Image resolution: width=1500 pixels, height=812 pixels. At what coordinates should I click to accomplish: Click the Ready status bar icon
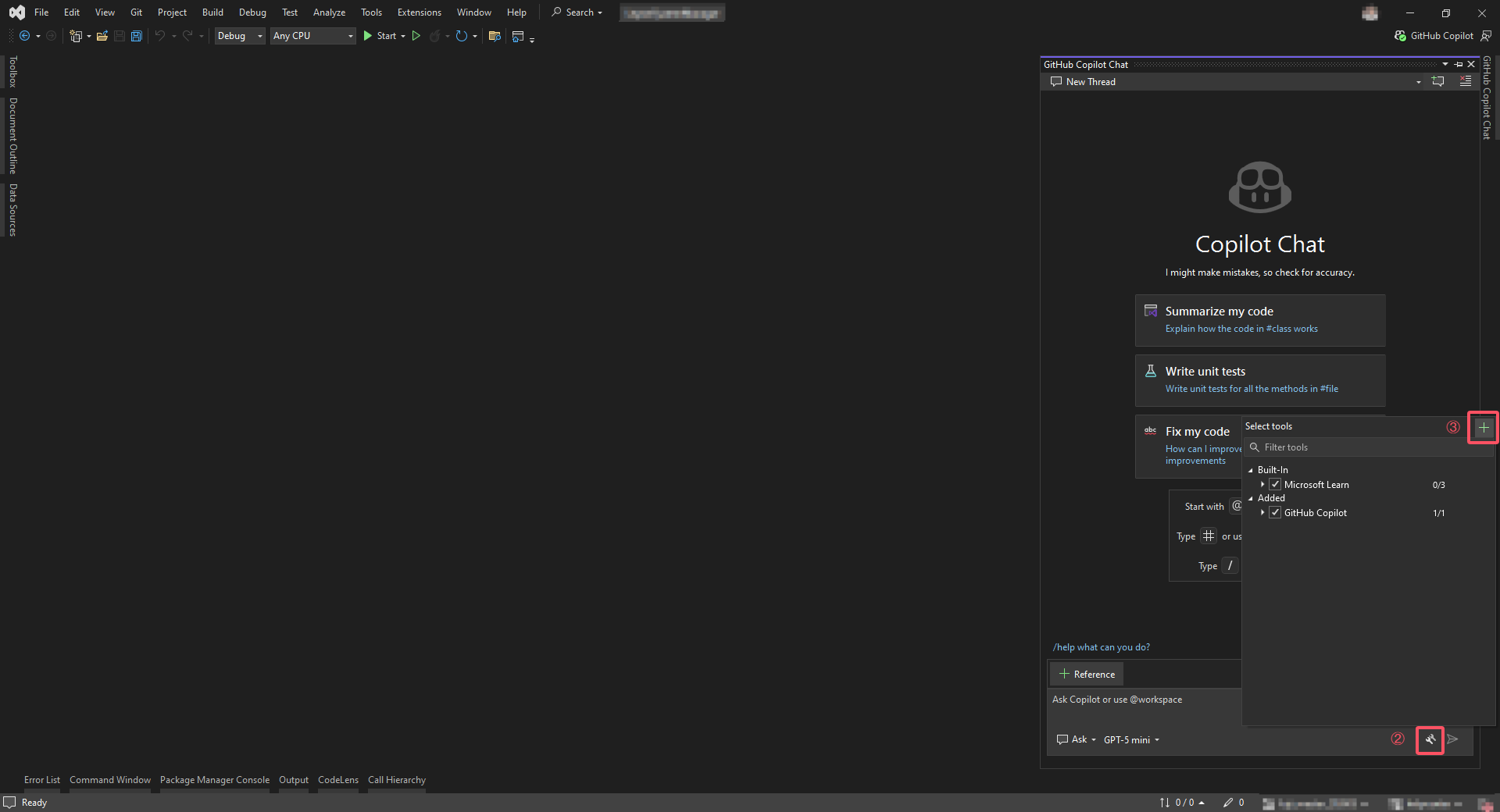(9, 803)
